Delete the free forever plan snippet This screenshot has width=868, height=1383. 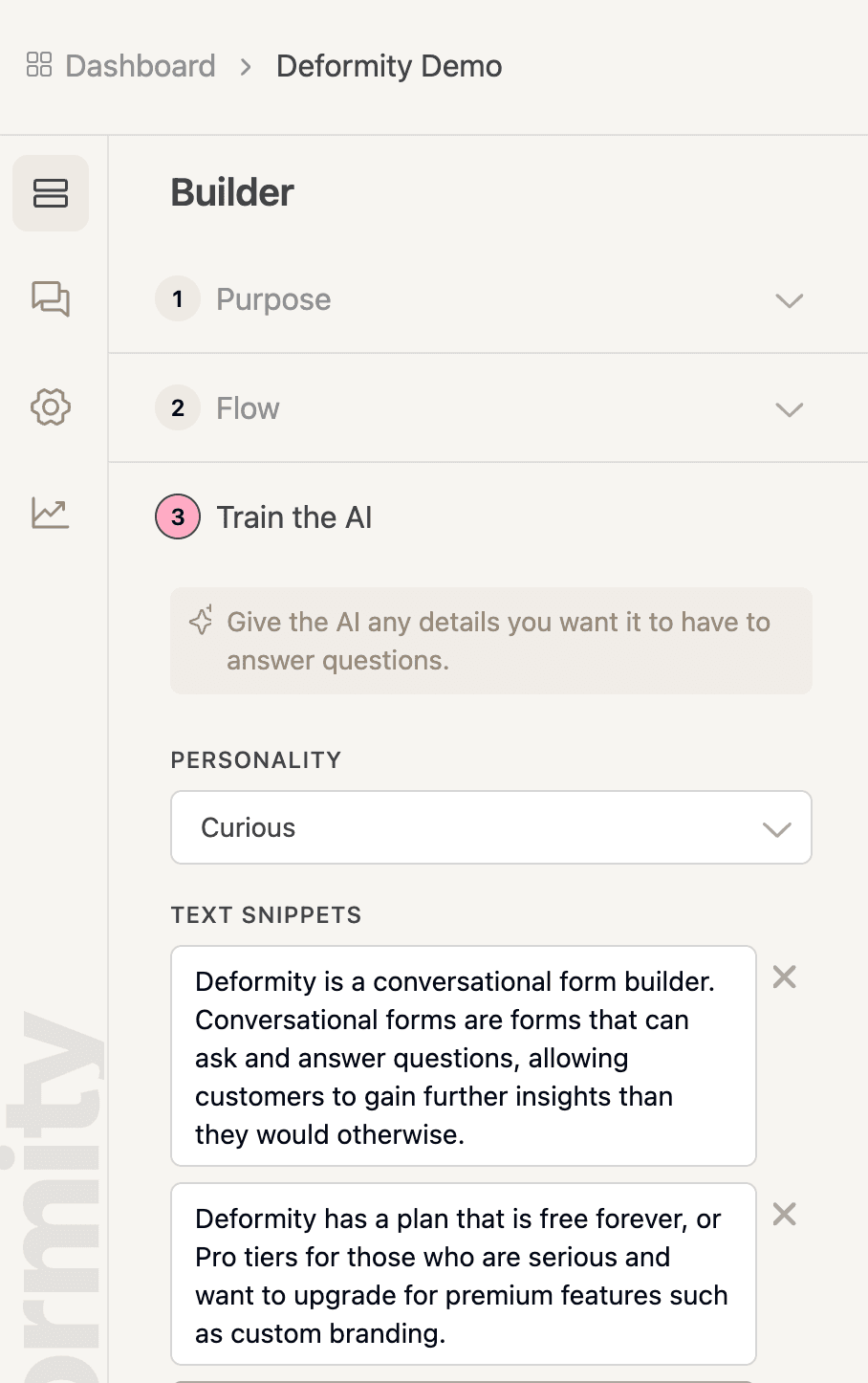point(784,1214)
